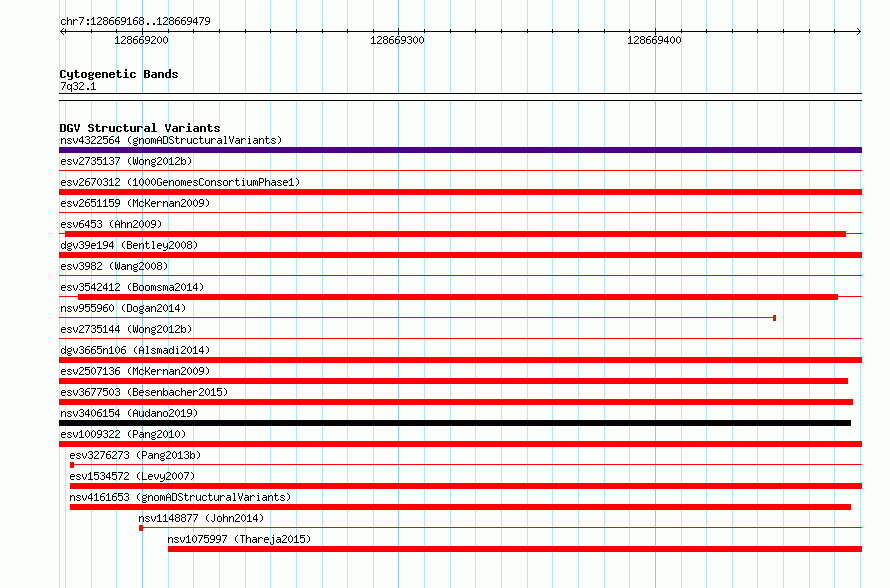The height and width of the screenshot is (588, 890).
Task: Click the DGV Structural Variants track title
Action: click(140, 128)
